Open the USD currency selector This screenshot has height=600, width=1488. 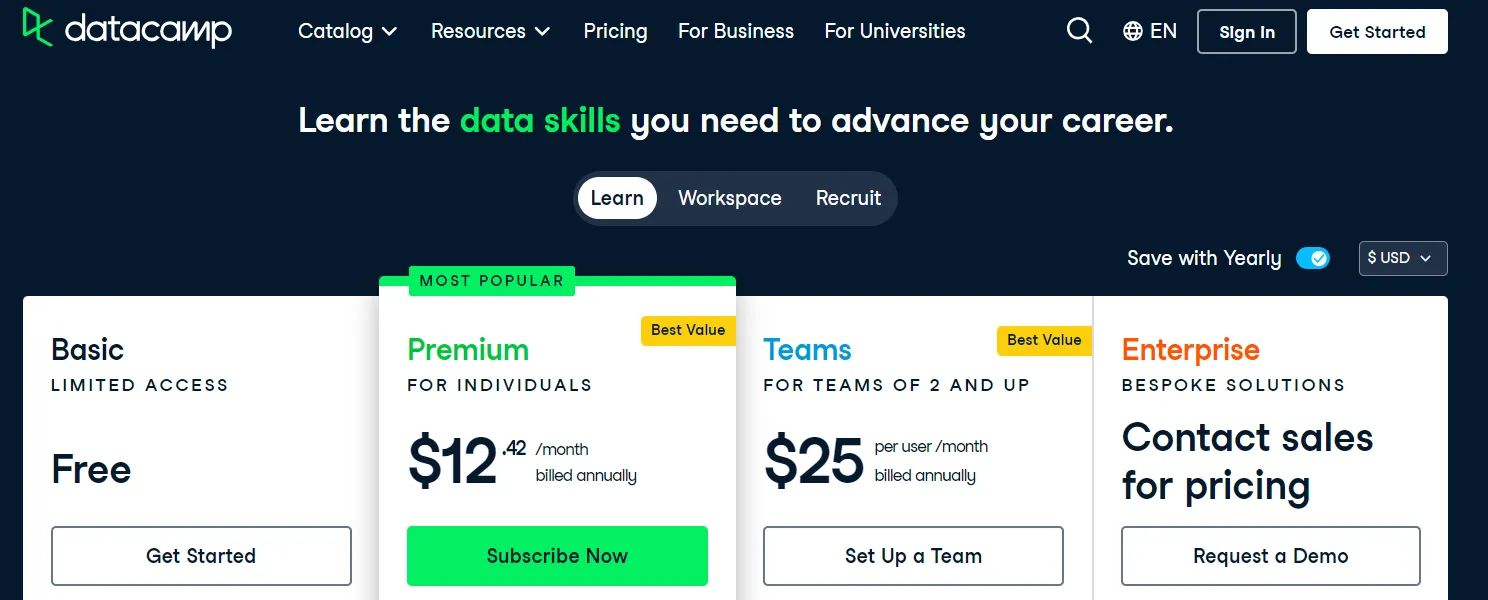click(1402, 258)
